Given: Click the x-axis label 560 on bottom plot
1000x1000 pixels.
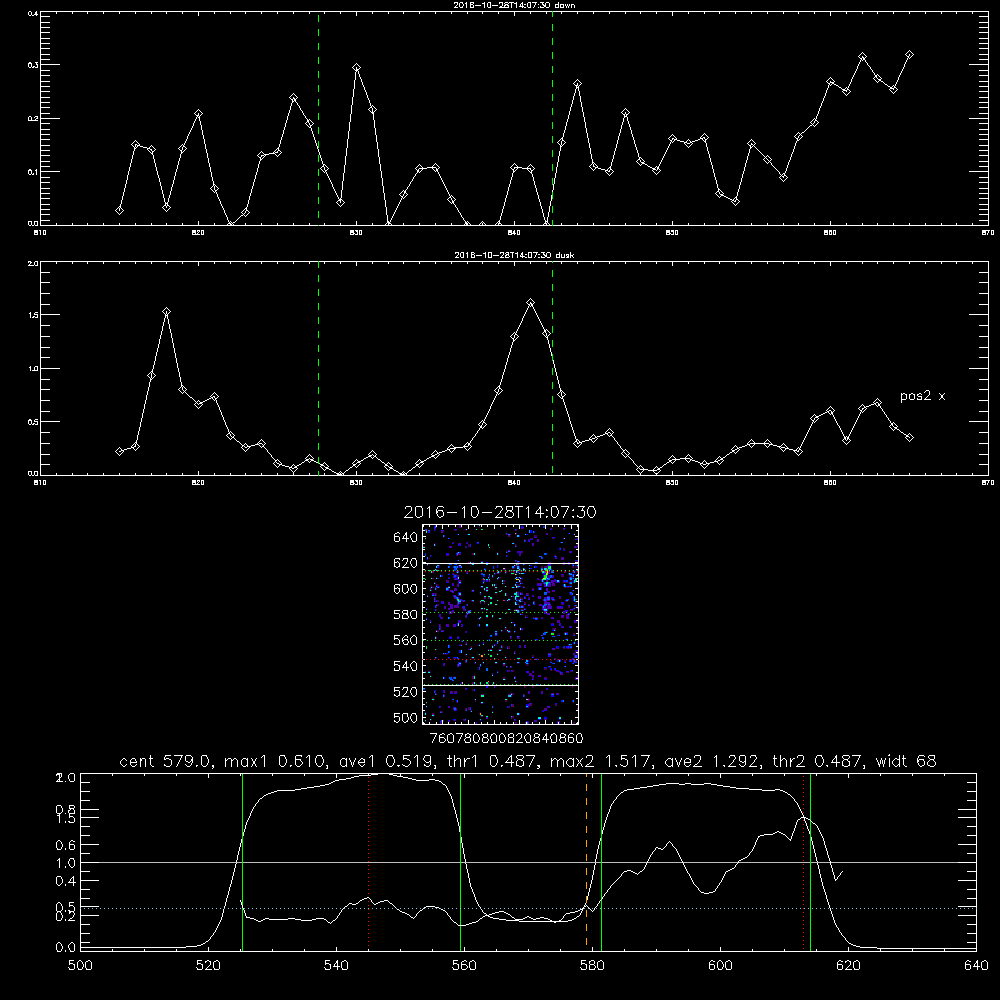Looking at the screenshot, I should point(464,966).
